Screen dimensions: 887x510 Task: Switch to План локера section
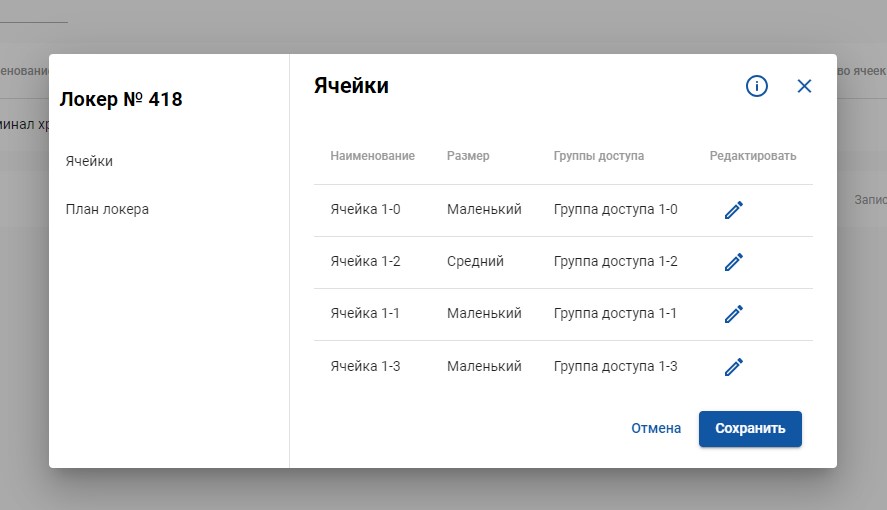[107, 209]
